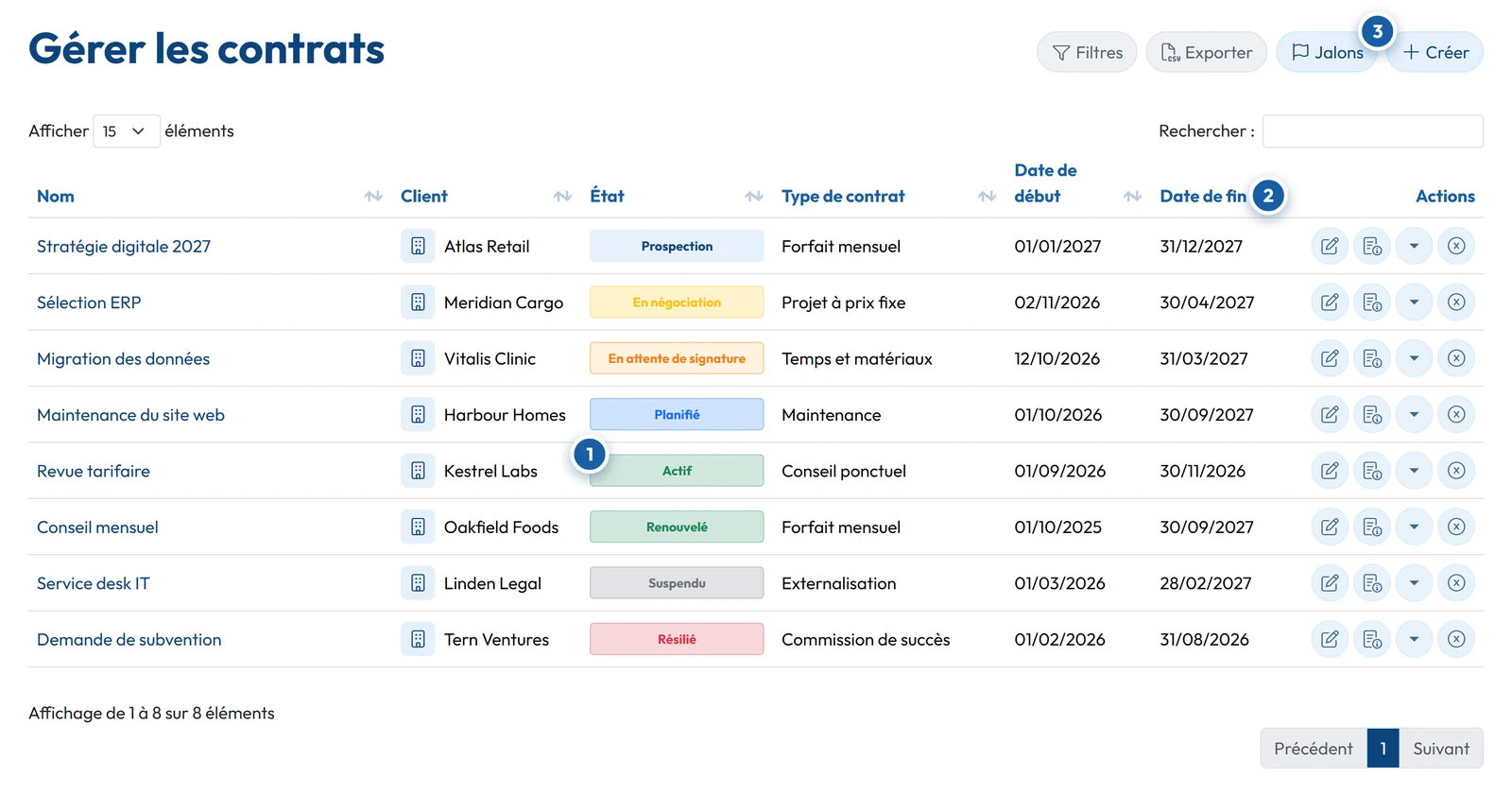The image size is (1512, 795).
Task: Click the Exporter CSV button
Action: [x=1206, y=52]
